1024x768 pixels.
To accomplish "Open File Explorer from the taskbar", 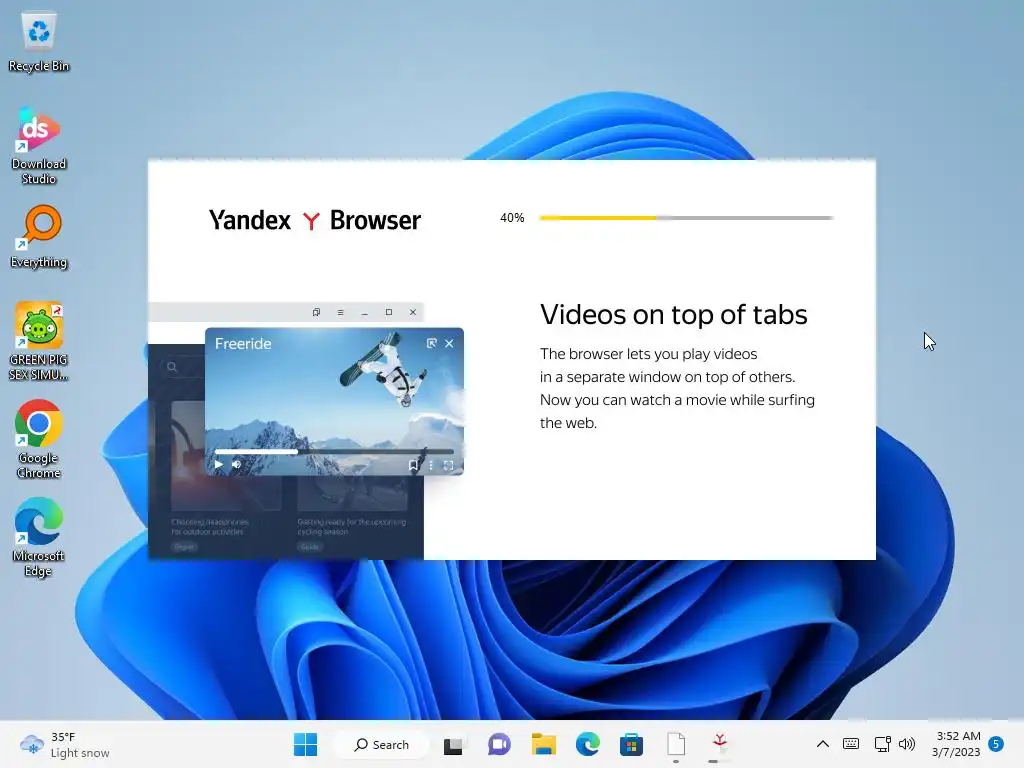I will click(543, 744).
